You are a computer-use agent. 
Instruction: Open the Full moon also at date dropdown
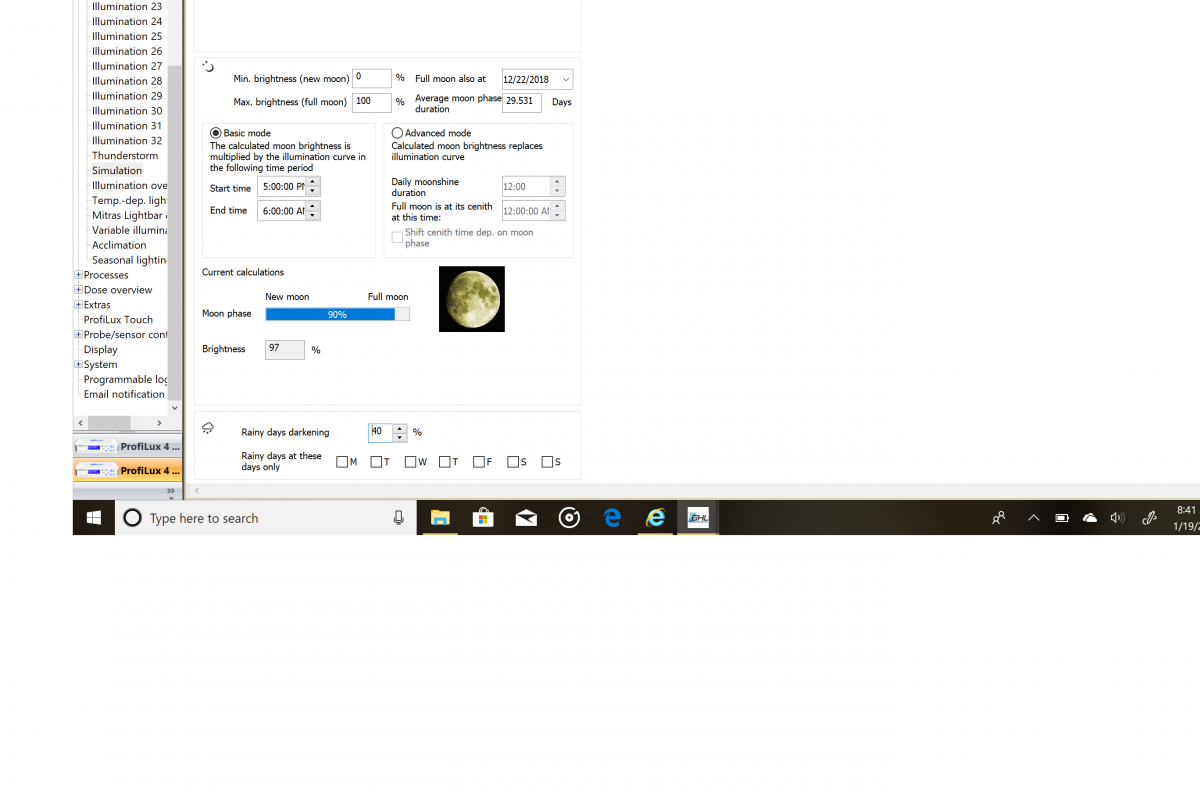click(x=566, y=79)
